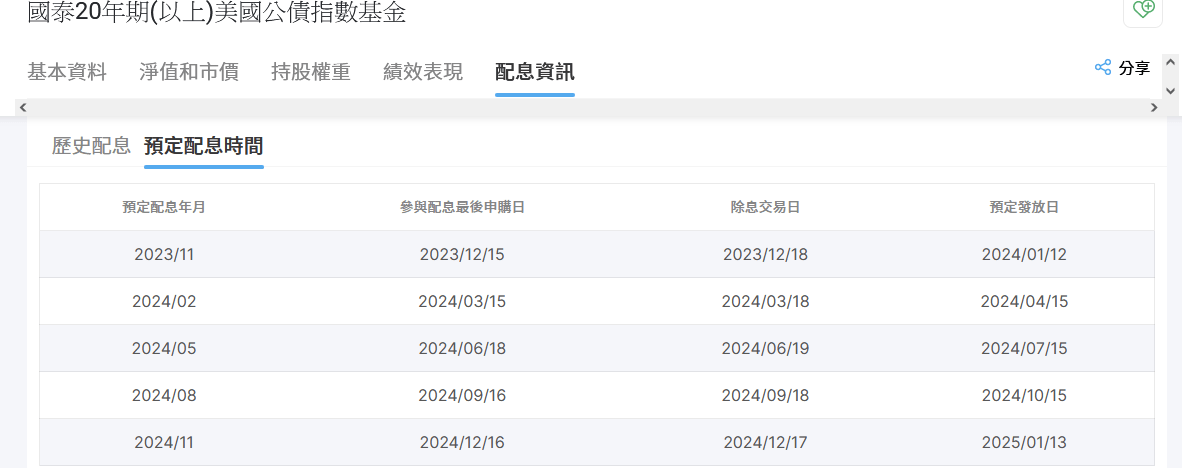
Task: Click the 分享 share text label
Action: pyautogui.click(x=1134, y=68)
